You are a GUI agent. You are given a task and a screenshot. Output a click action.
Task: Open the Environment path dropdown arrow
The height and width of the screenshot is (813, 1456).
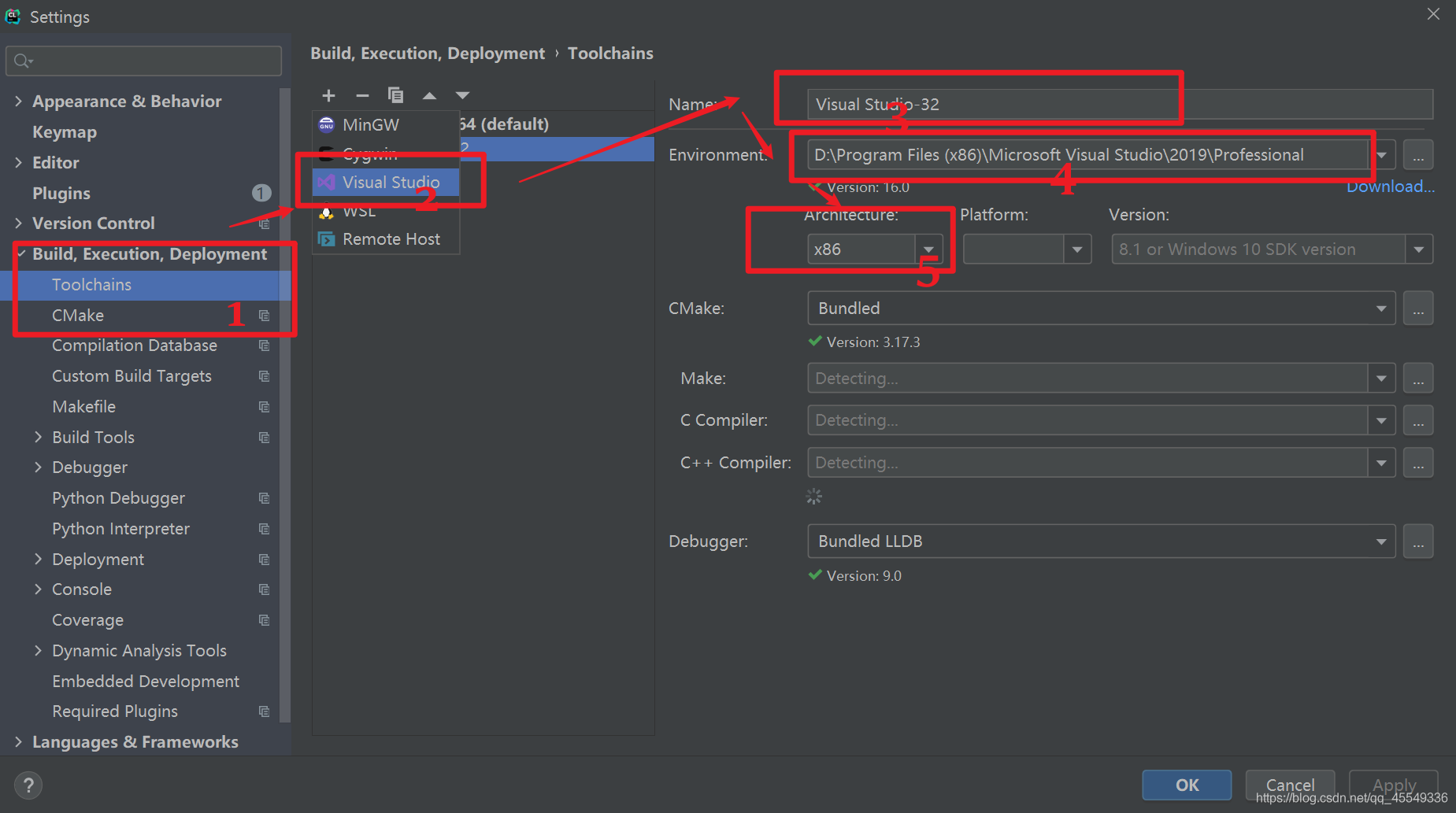tap(1383, 155)
